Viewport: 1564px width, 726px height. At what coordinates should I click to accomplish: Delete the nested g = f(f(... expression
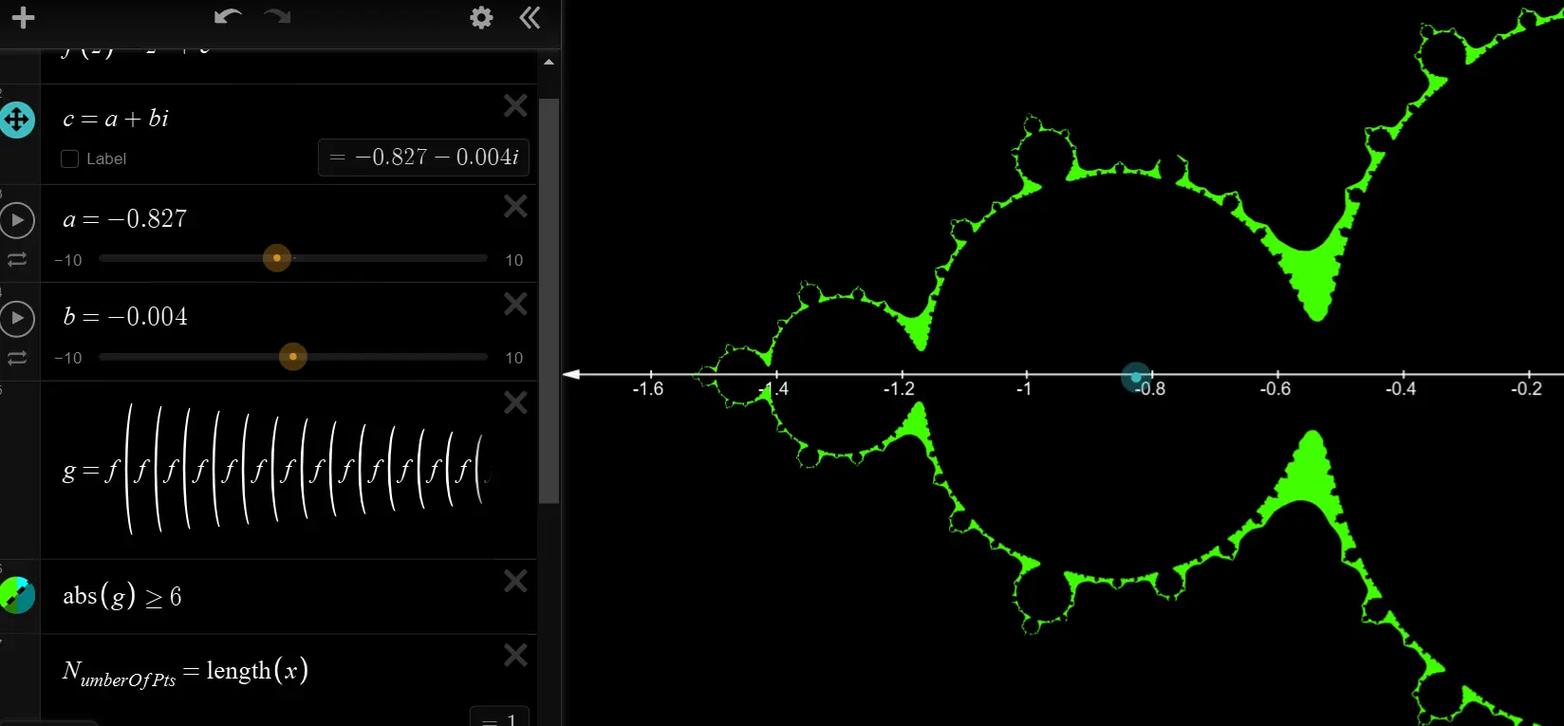pyautogui.click(x=515, y=402)
